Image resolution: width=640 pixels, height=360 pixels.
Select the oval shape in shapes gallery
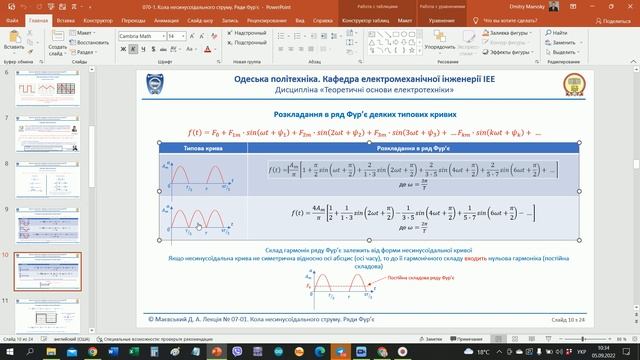(x=404, y=34)
